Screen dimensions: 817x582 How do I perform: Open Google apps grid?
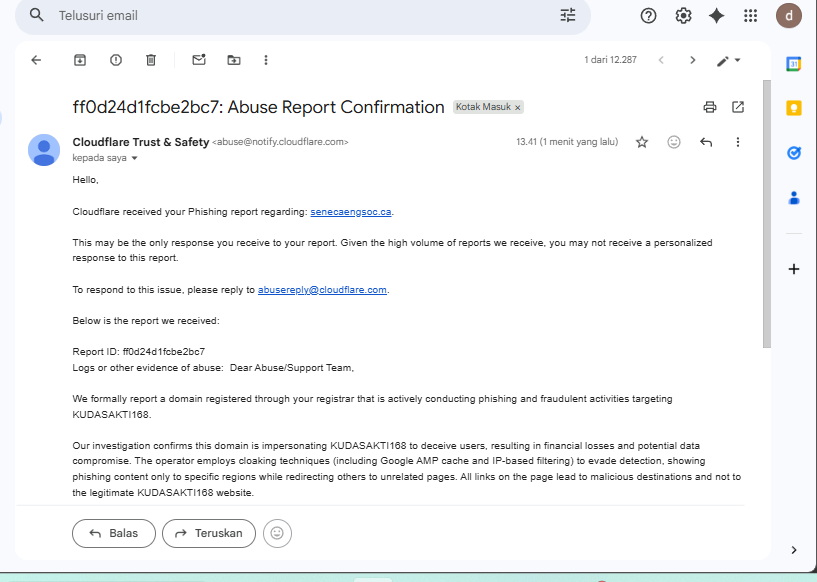coord(750,16)
